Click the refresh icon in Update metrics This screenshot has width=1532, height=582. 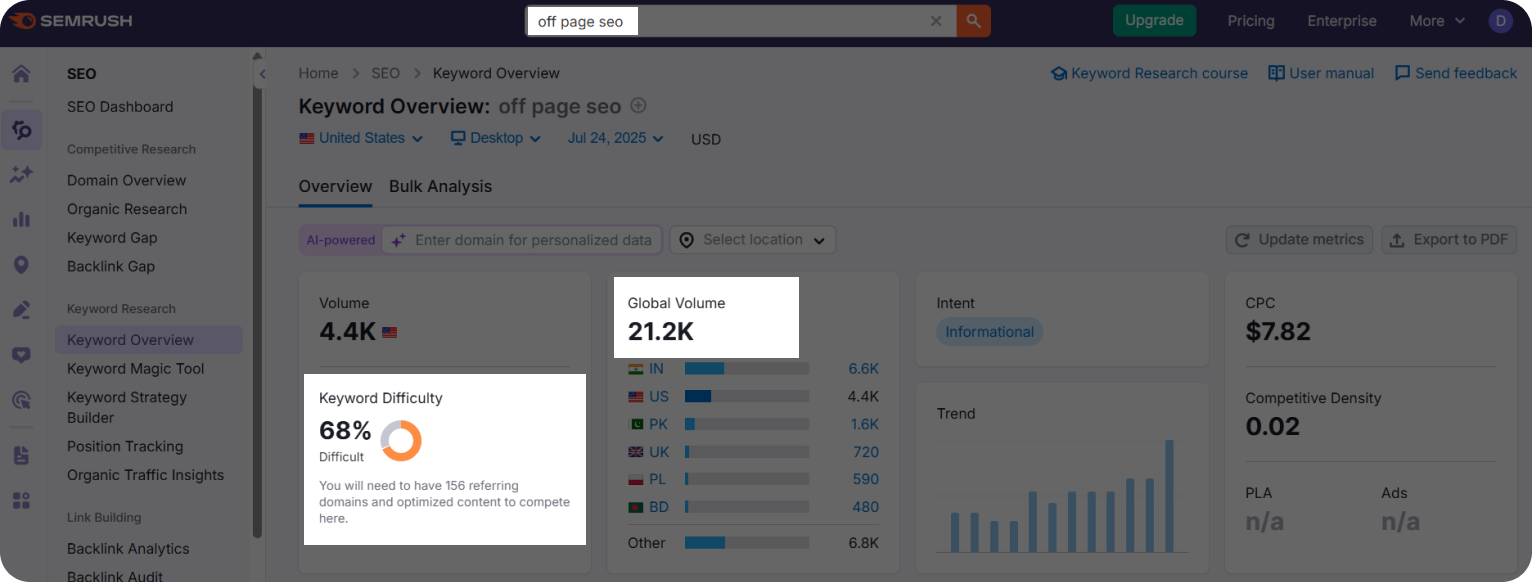point(1243,240)
